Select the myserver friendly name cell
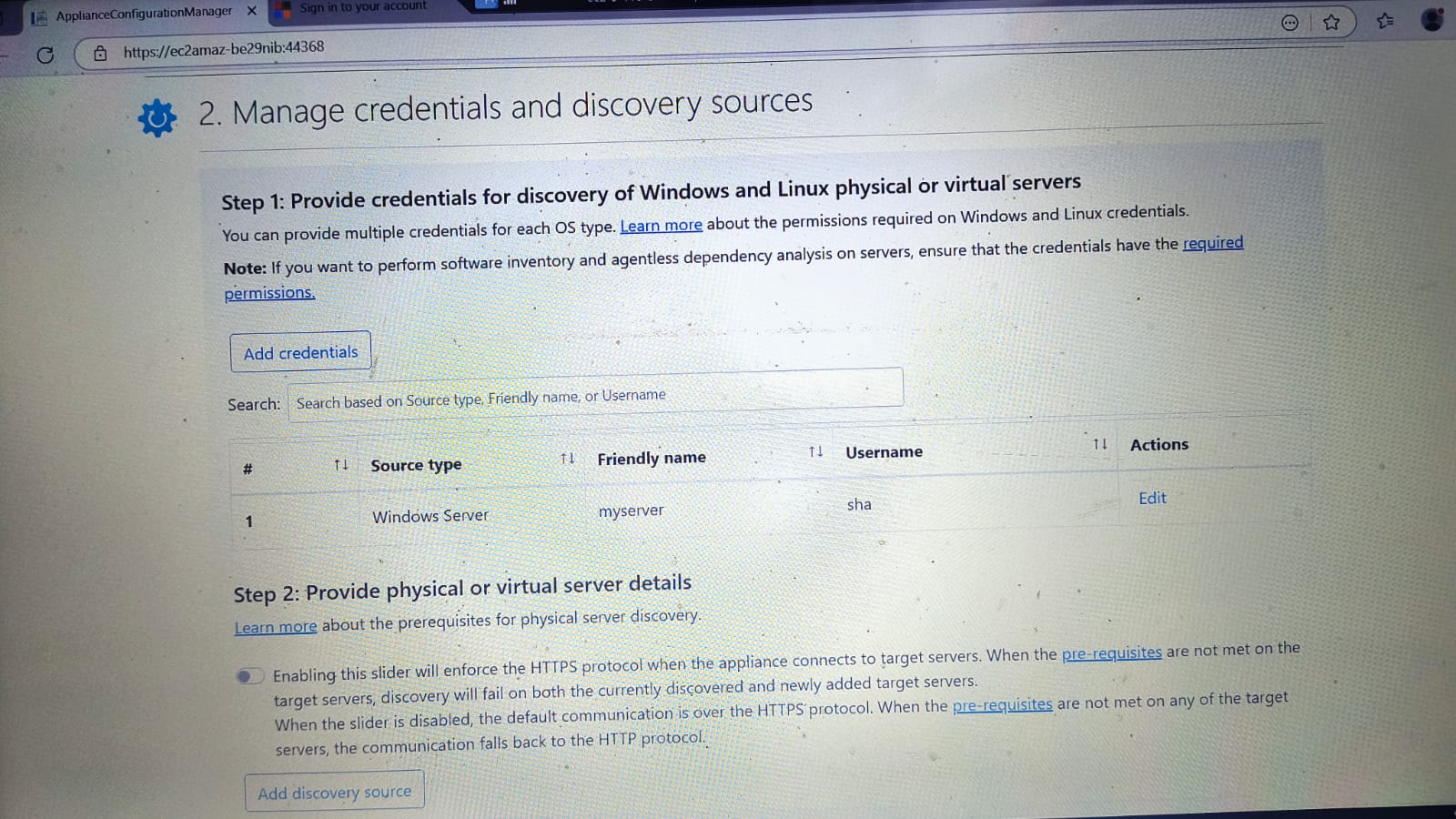The width and height of the screenshot is (1456, 819). pos(631,511)
